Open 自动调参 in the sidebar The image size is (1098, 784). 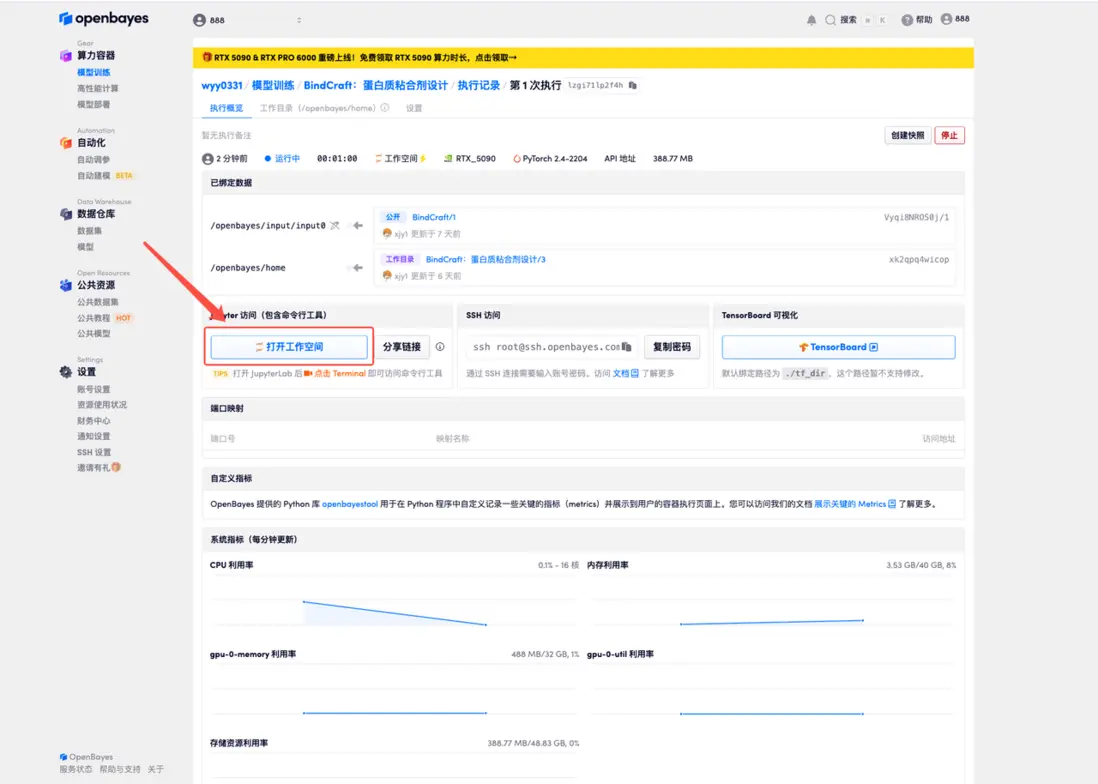pyautogui.click(x=93, y=160)
